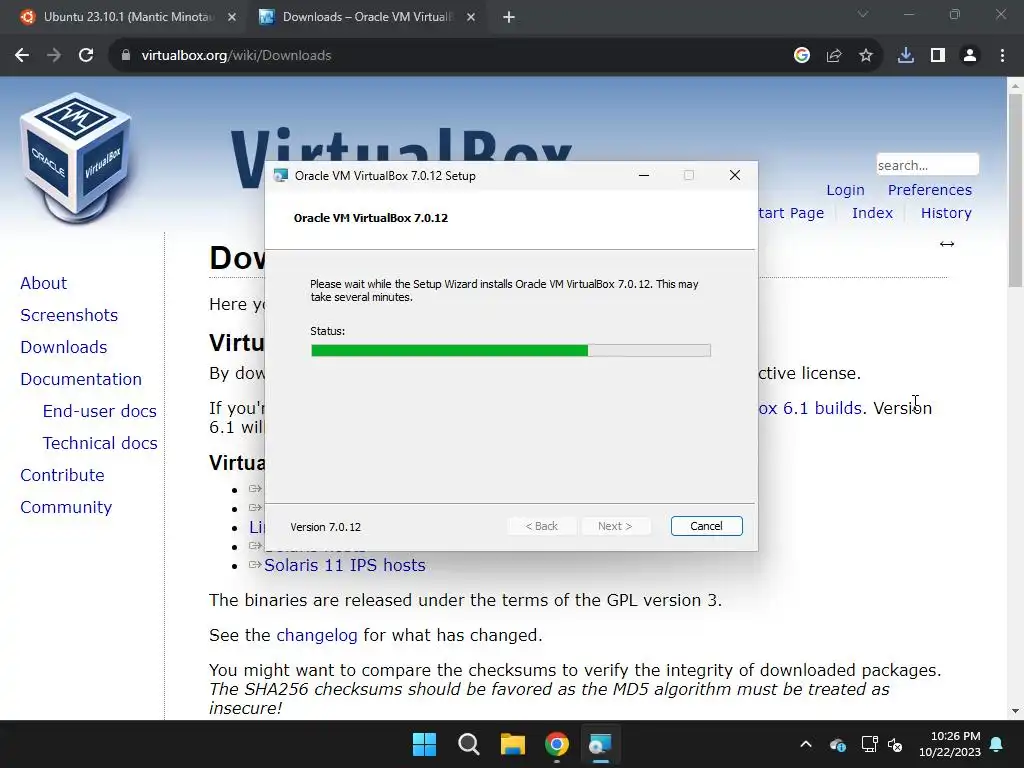This screenshot has height=768, width=1024.
Task: Open Documentation in left sidebar
Action: point(81,379)
